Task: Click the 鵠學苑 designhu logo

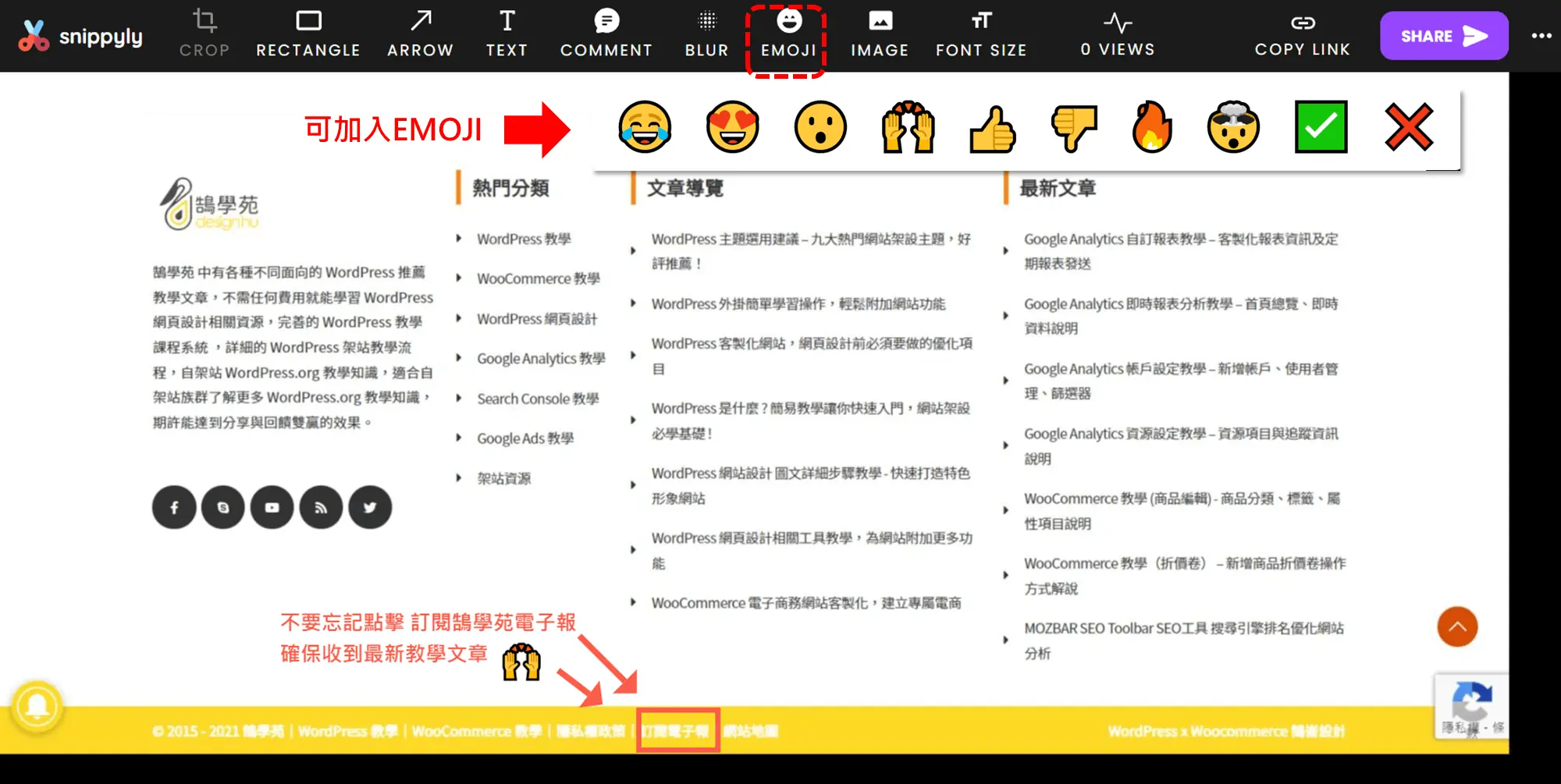Action: [x=209, y=204]
